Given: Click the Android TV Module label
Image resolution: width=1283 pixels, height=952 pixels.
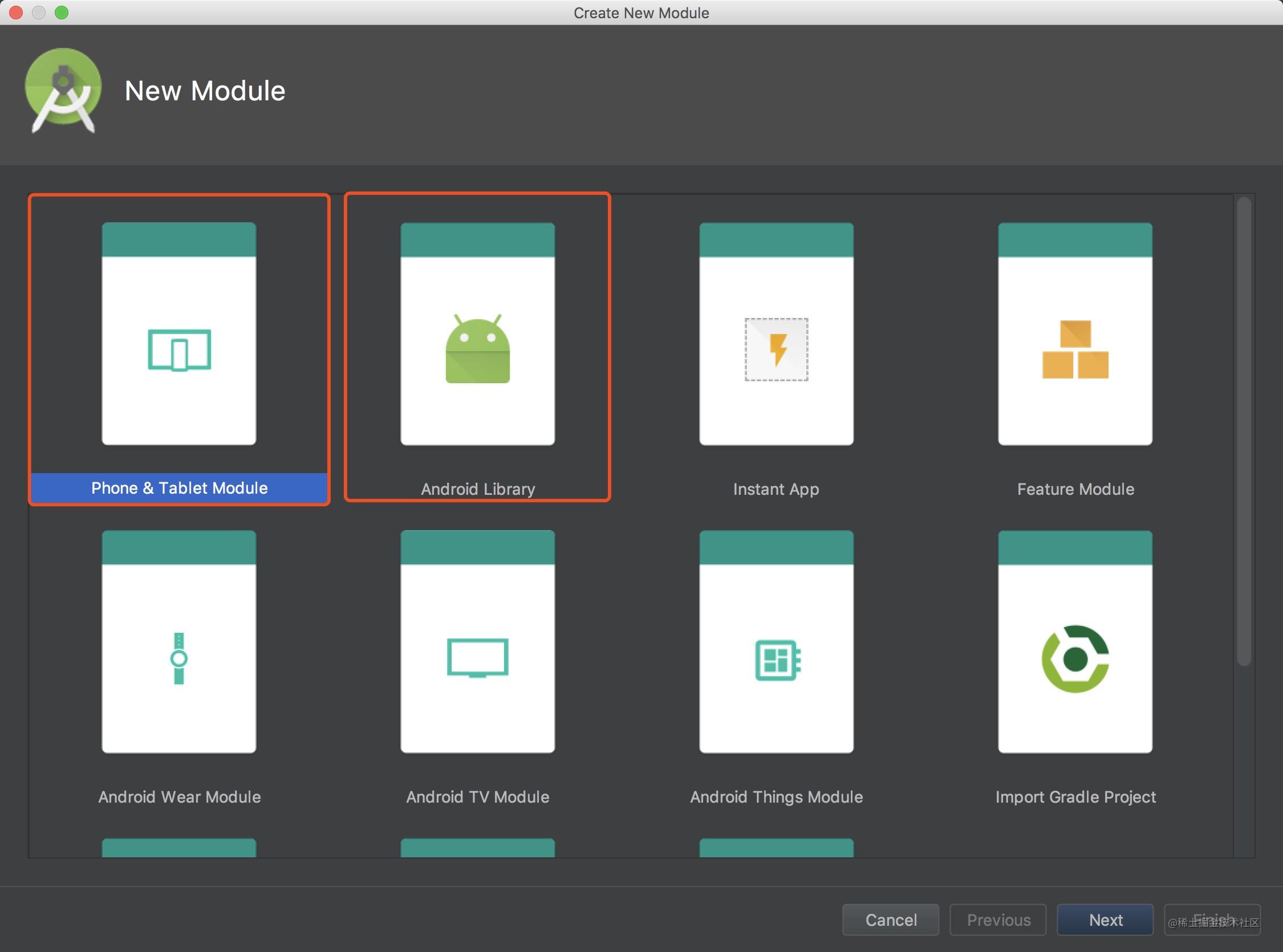Looking at the screenshot, I should pyautogui.click(x=478, y=796).
